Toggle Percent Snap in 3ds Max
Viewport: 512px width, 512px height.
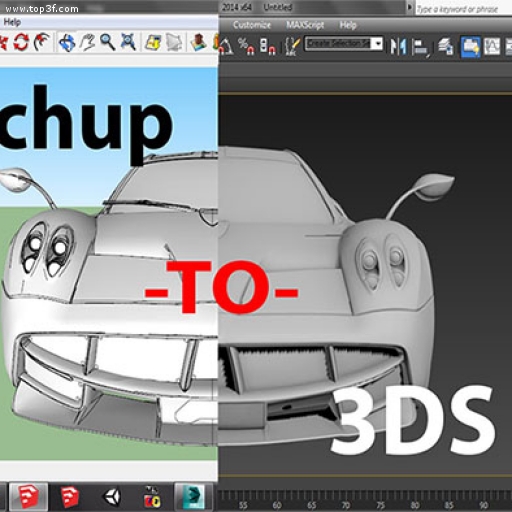(x=246, y=46)
